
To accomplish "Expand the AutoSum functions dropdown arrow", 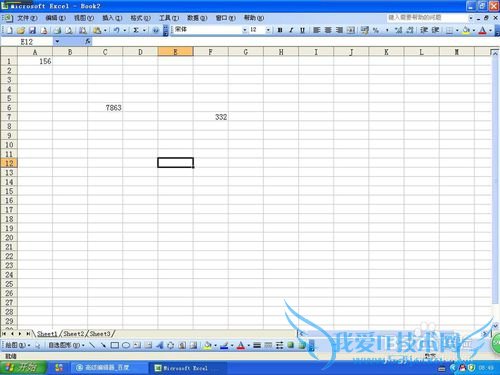I will click(144, 30).
